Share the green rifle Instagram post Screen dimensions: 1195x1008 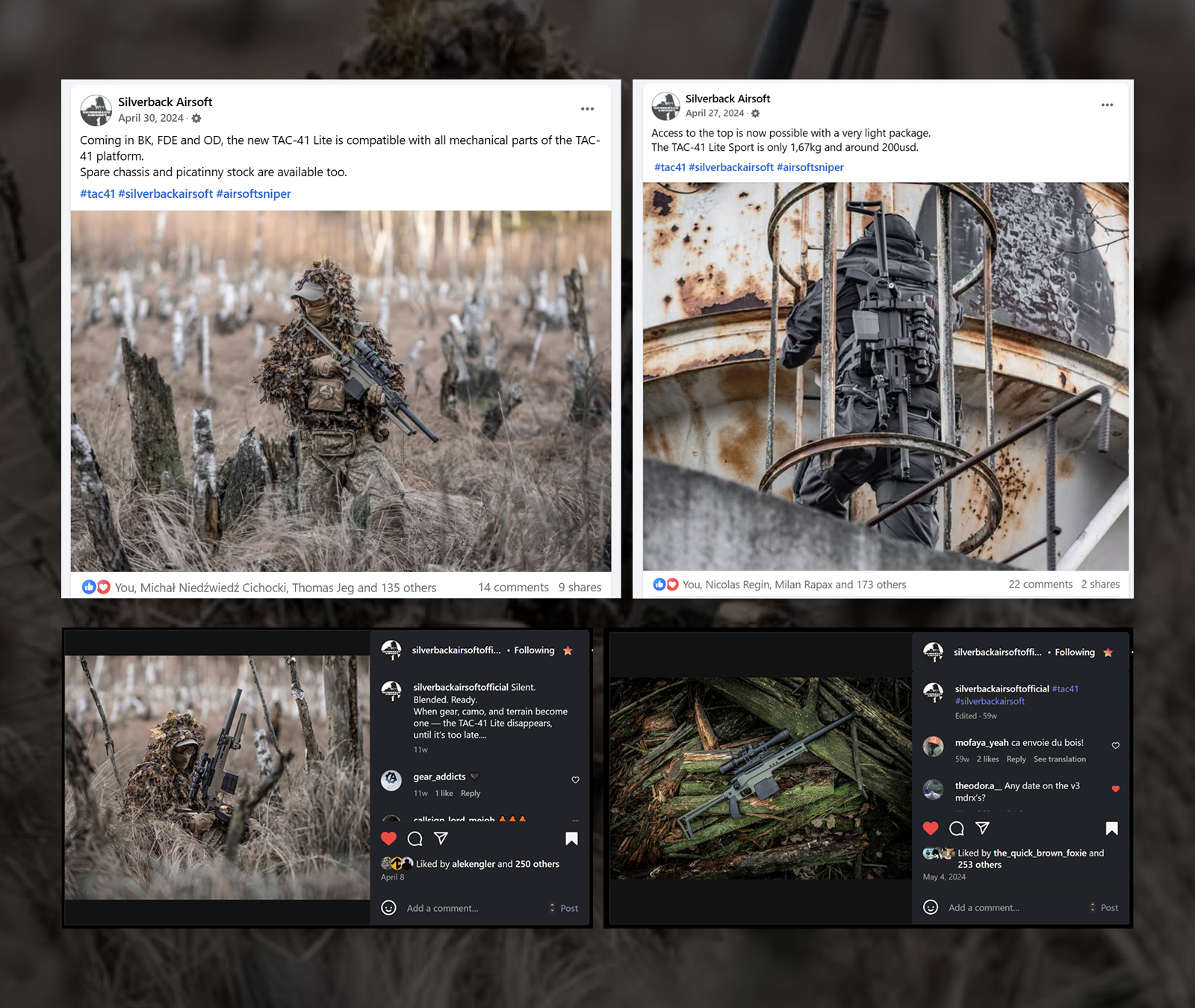click(982, 828)
